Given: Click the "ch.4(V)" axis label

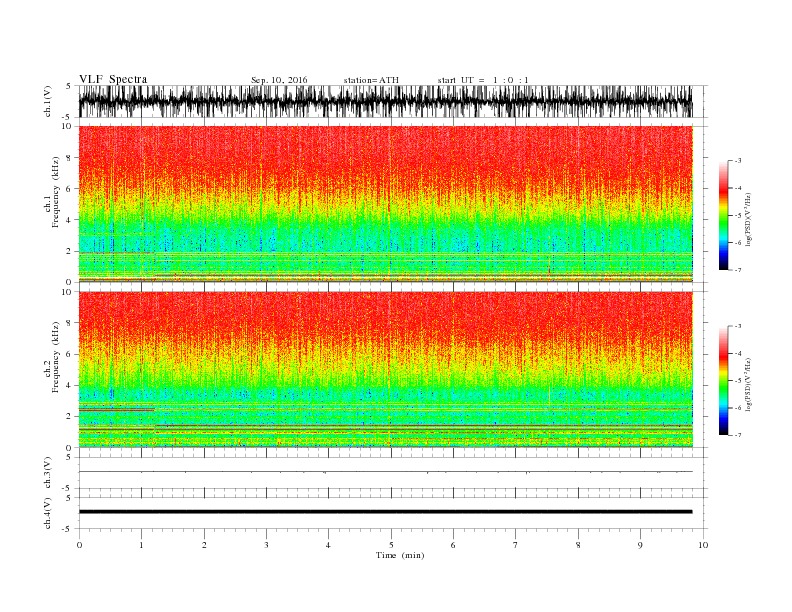Looking at the screenshot, I should click(x=48, y=513).
